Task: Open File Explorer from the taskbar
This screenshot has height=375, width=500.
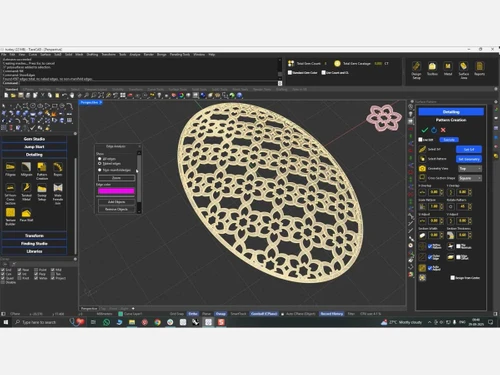Action: (x=132, y=322)
